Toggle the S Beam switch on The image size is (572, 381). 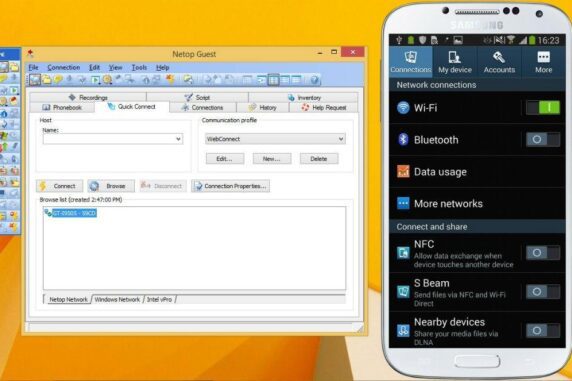click(x=543, y=292)
